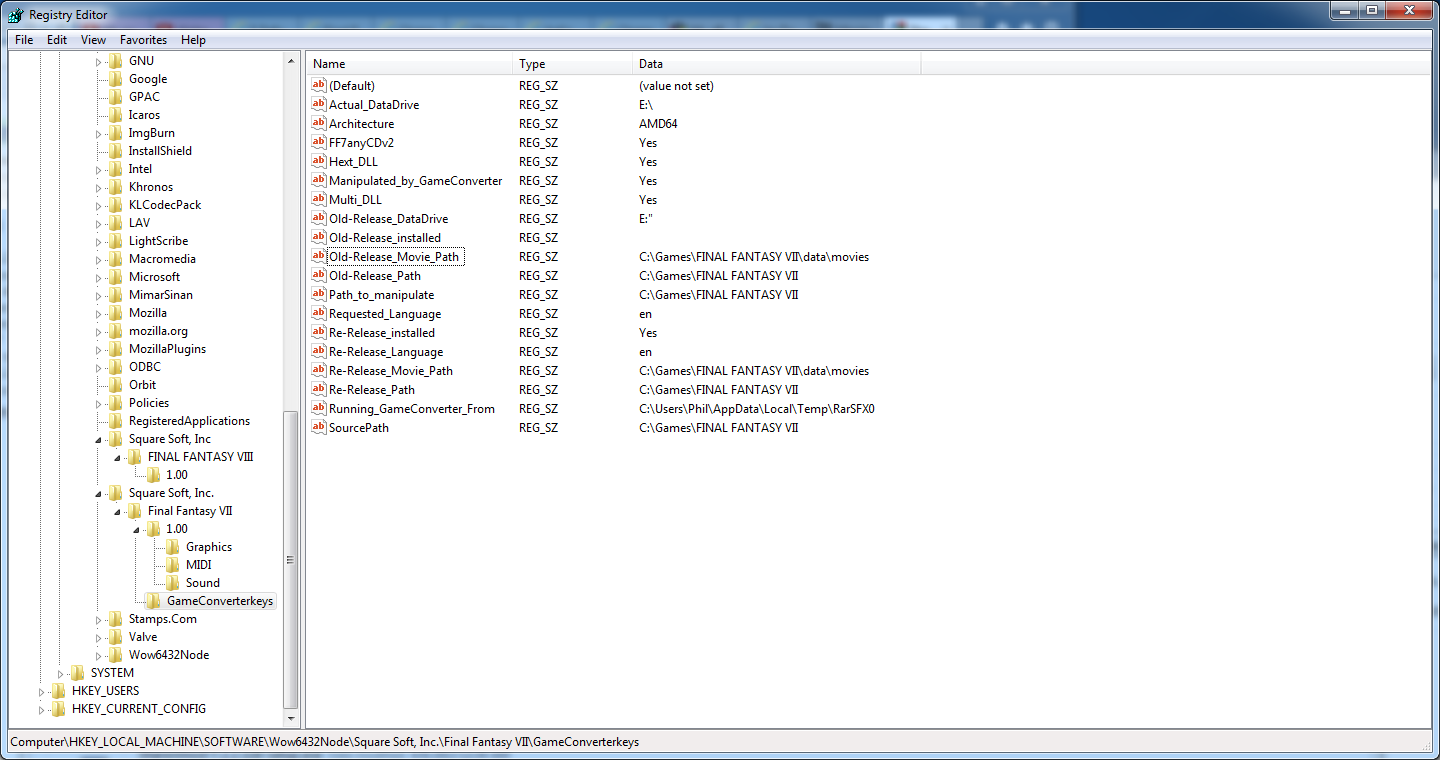Click the Microsoft folder icon
1440x760 pixels.
116,277
